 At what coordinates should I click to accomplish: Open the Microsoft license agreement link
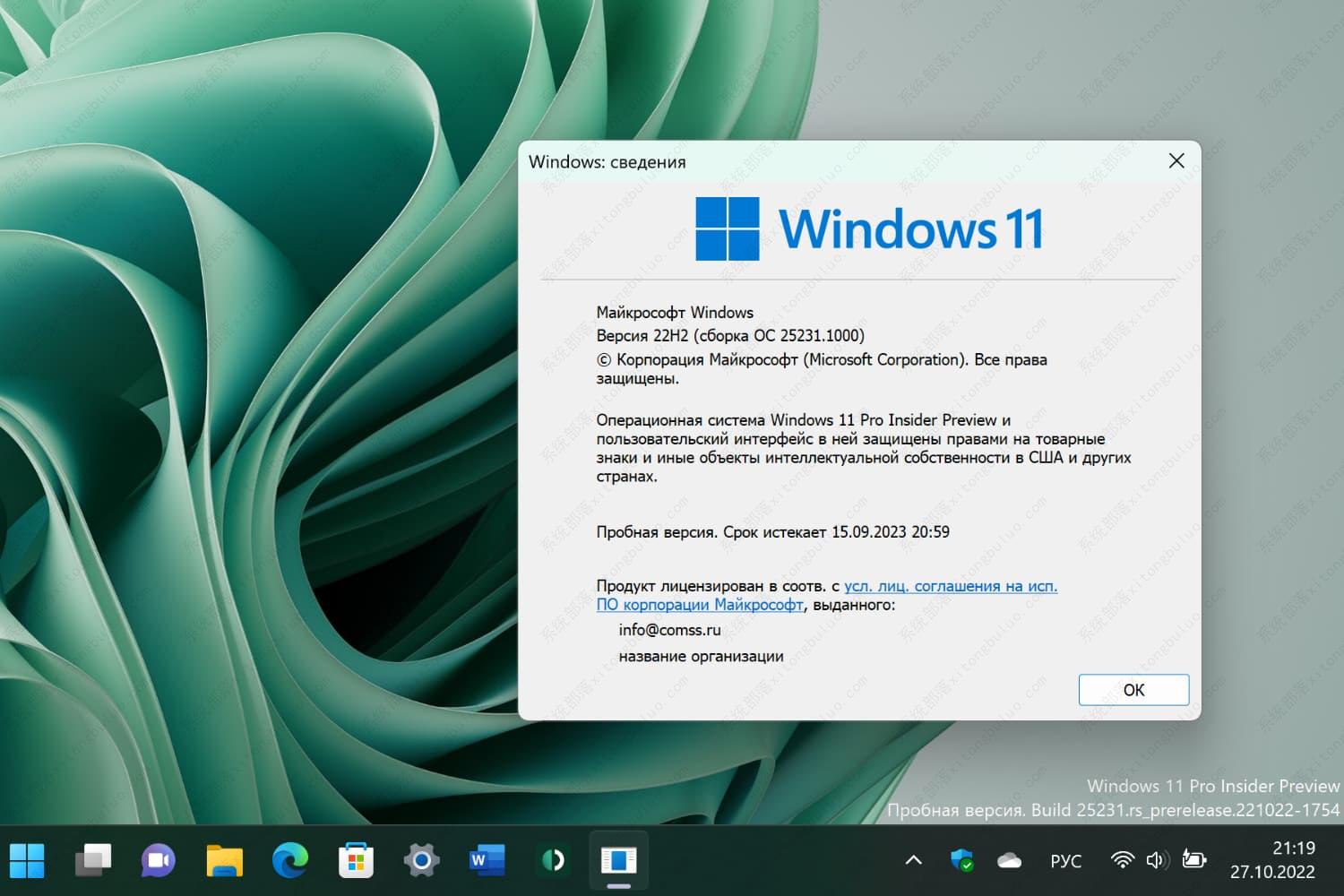pyautogui.click(x=950, y=586)
